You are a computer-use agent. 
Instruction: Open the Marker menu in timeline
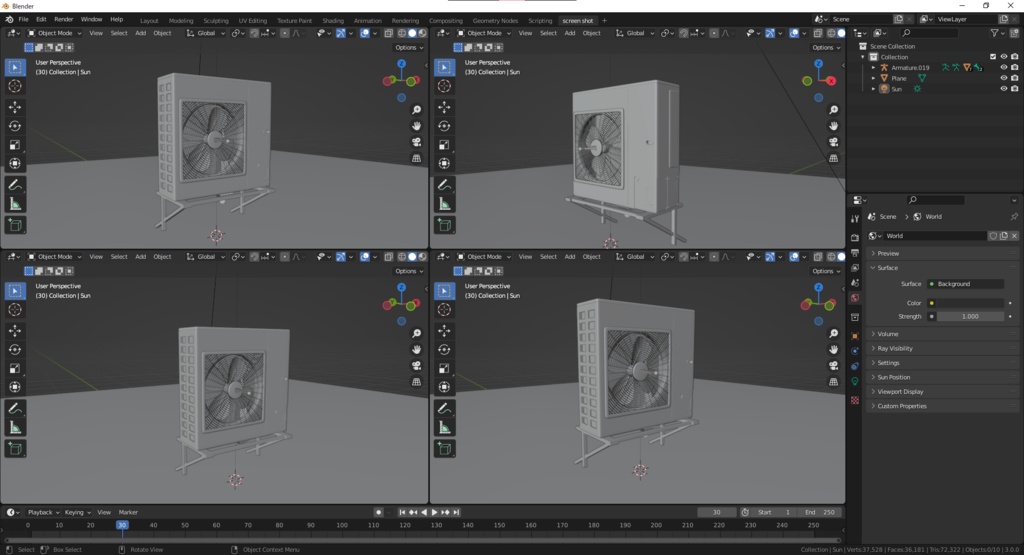pyautogui.click(x=128, y=513)
